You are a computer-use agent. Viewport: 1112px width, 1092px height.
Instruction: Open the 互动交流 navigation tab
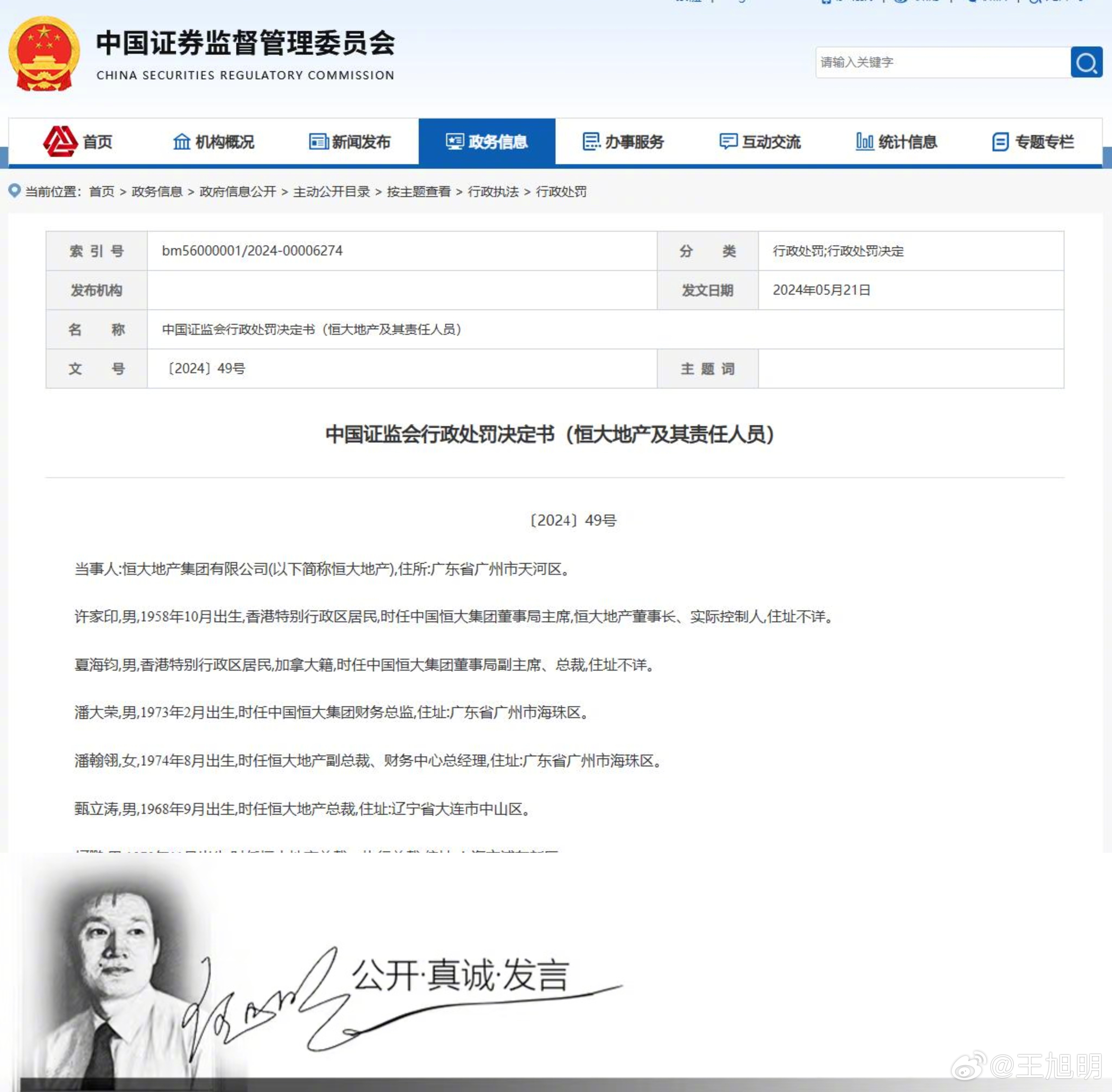click(760, 141)
